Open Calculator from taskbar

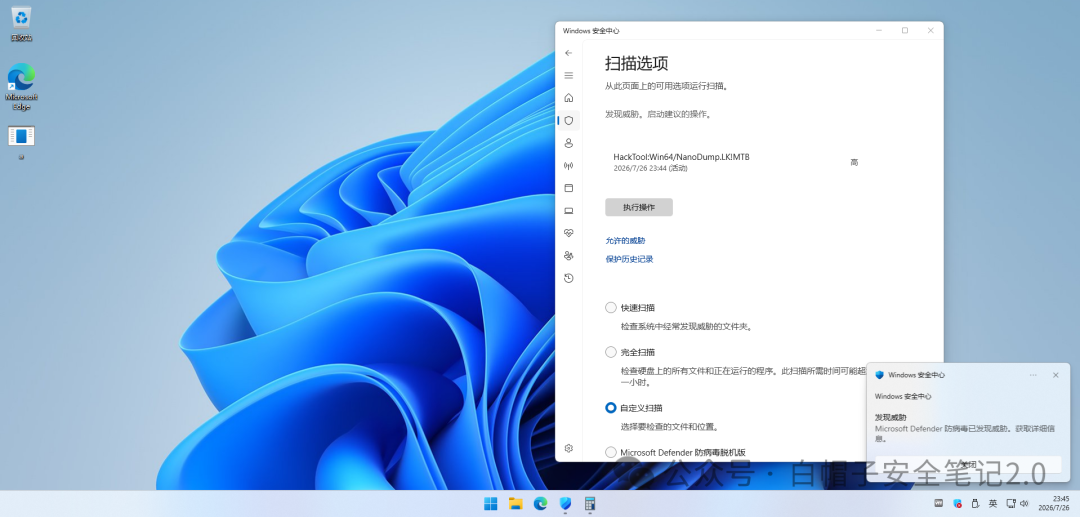590,504
